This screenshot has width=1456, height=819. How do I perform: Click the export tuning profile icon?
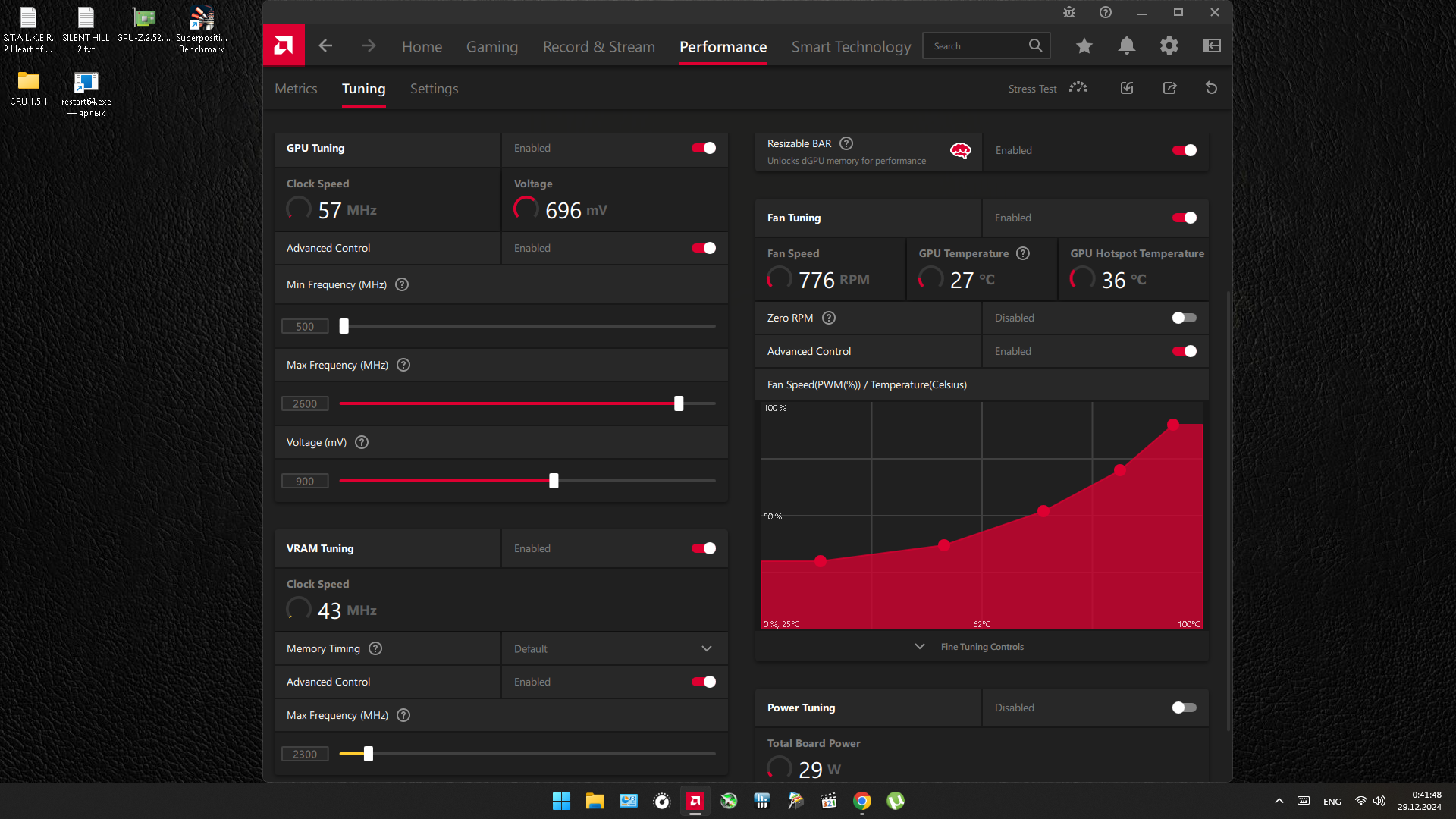pos(1169,89)
